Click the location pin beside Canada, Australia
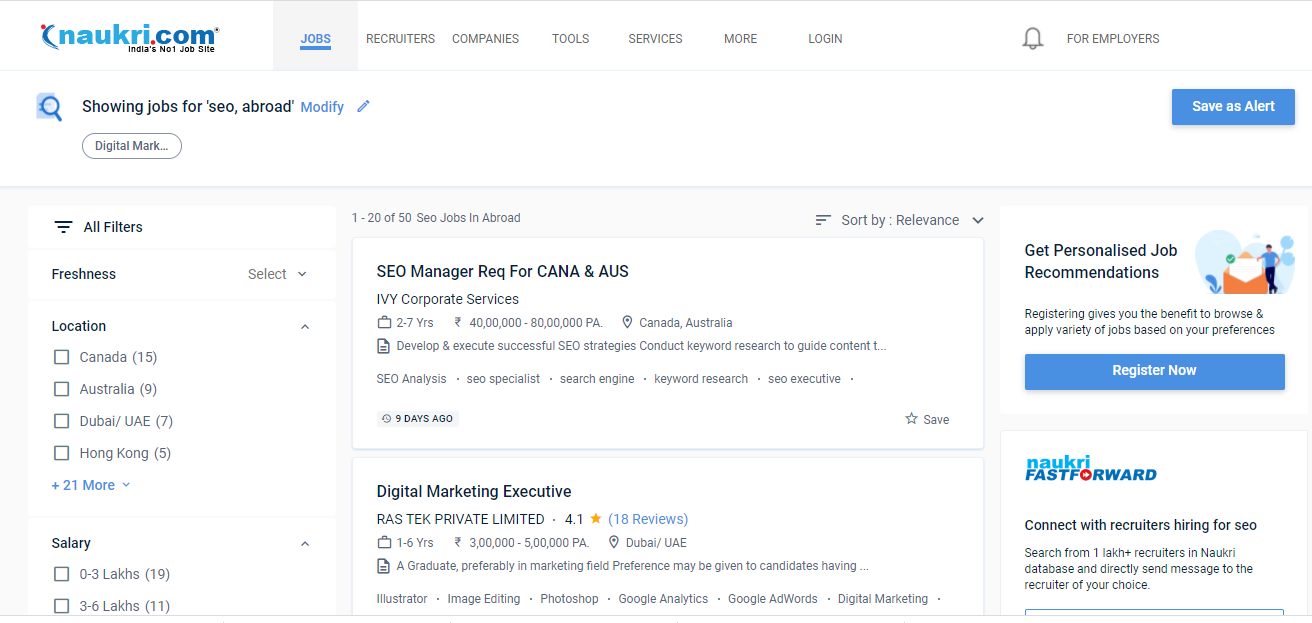The height and width of the screenshot is (623, 1312). tap(628, 323)
